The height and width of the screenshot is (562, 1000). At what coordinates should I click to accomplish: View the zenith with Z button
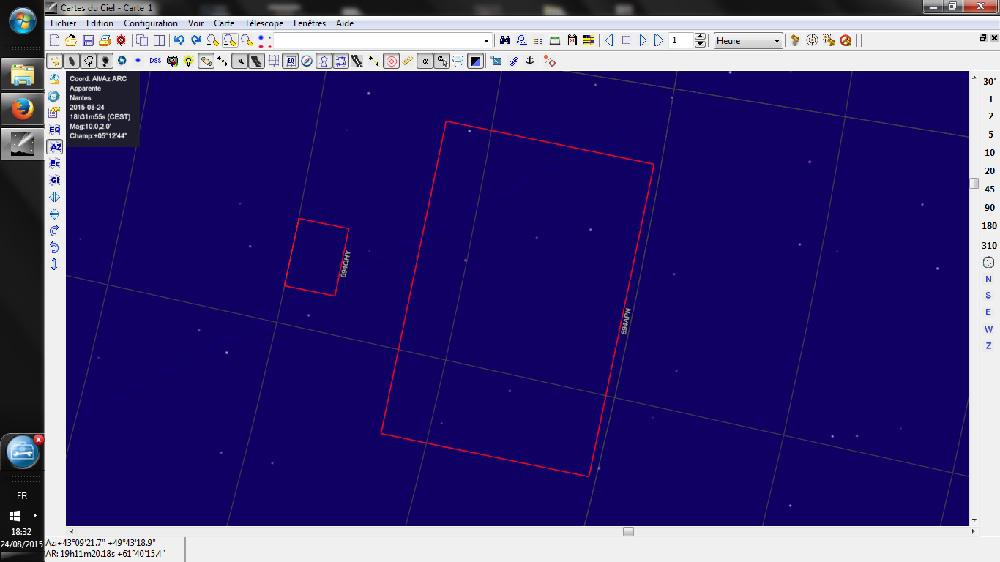(989, 346)
